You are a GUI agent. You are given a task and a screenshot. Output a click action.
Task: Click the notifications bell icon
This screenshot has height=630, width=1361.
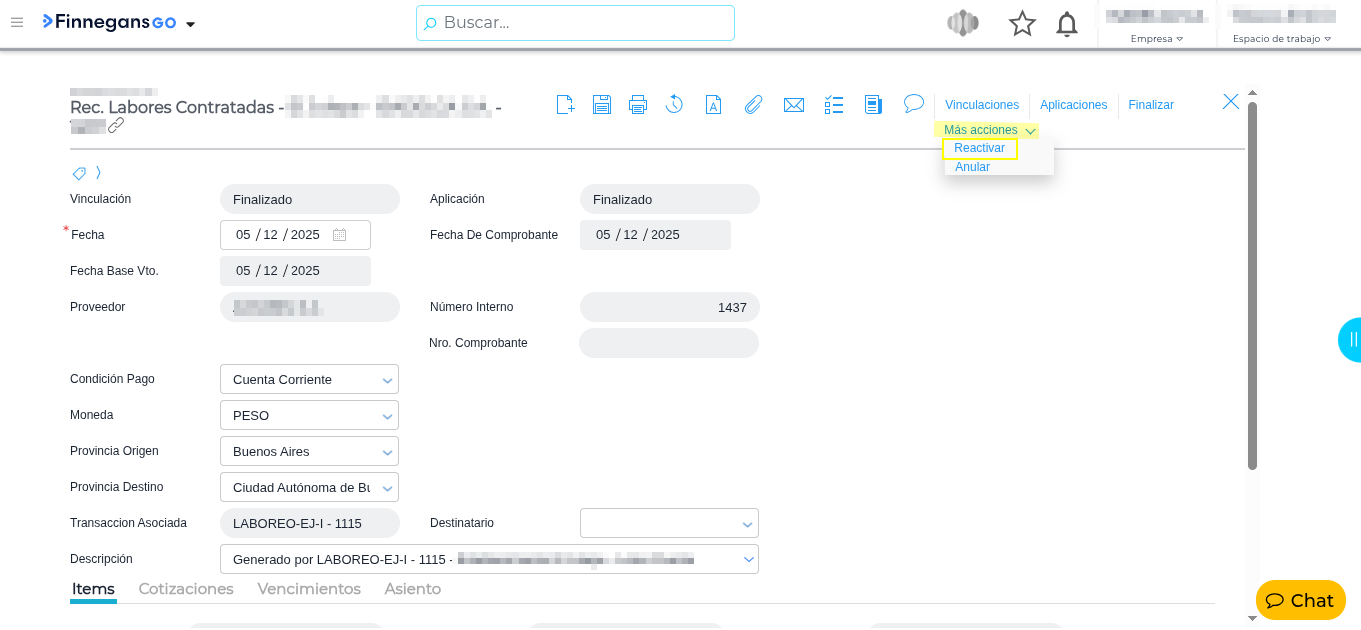point(1067,23)
